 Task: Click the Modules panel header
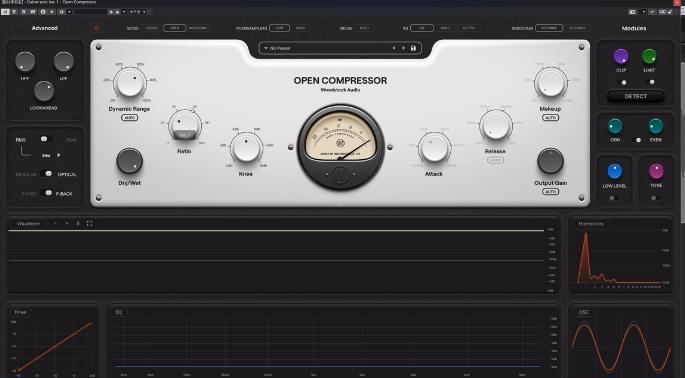click(634, 28)
